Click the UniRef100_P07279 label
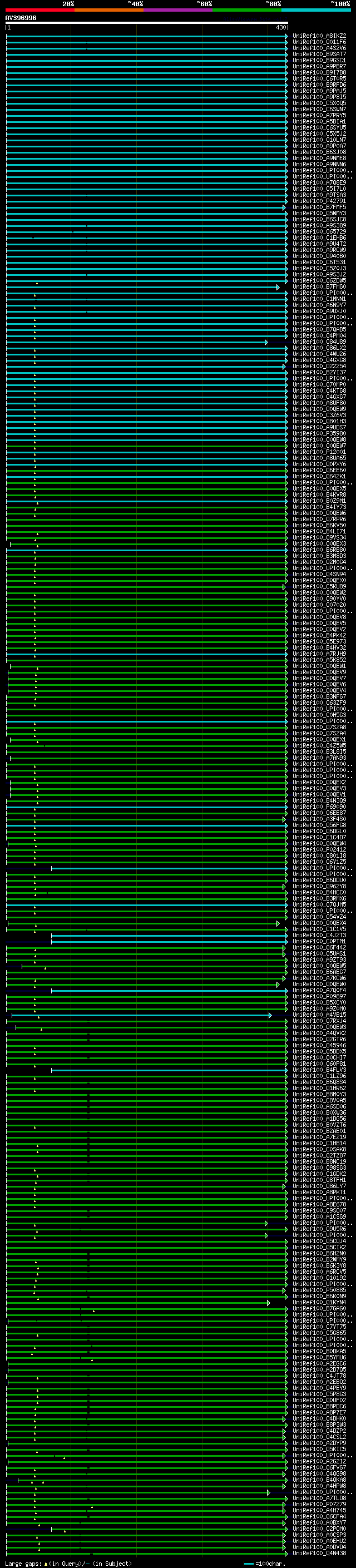 coord(319,1504)
